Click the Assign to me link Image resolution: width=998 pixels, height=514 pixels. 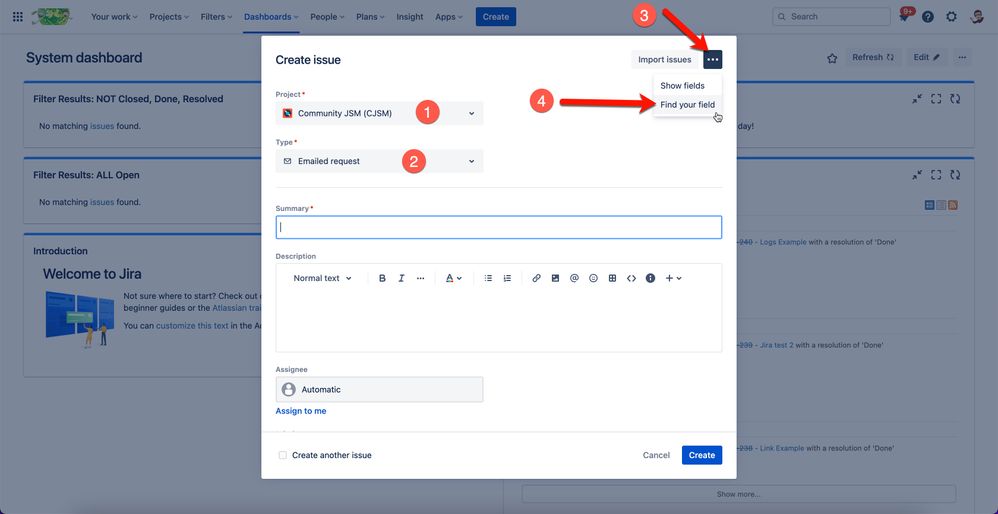click(301, 411)
